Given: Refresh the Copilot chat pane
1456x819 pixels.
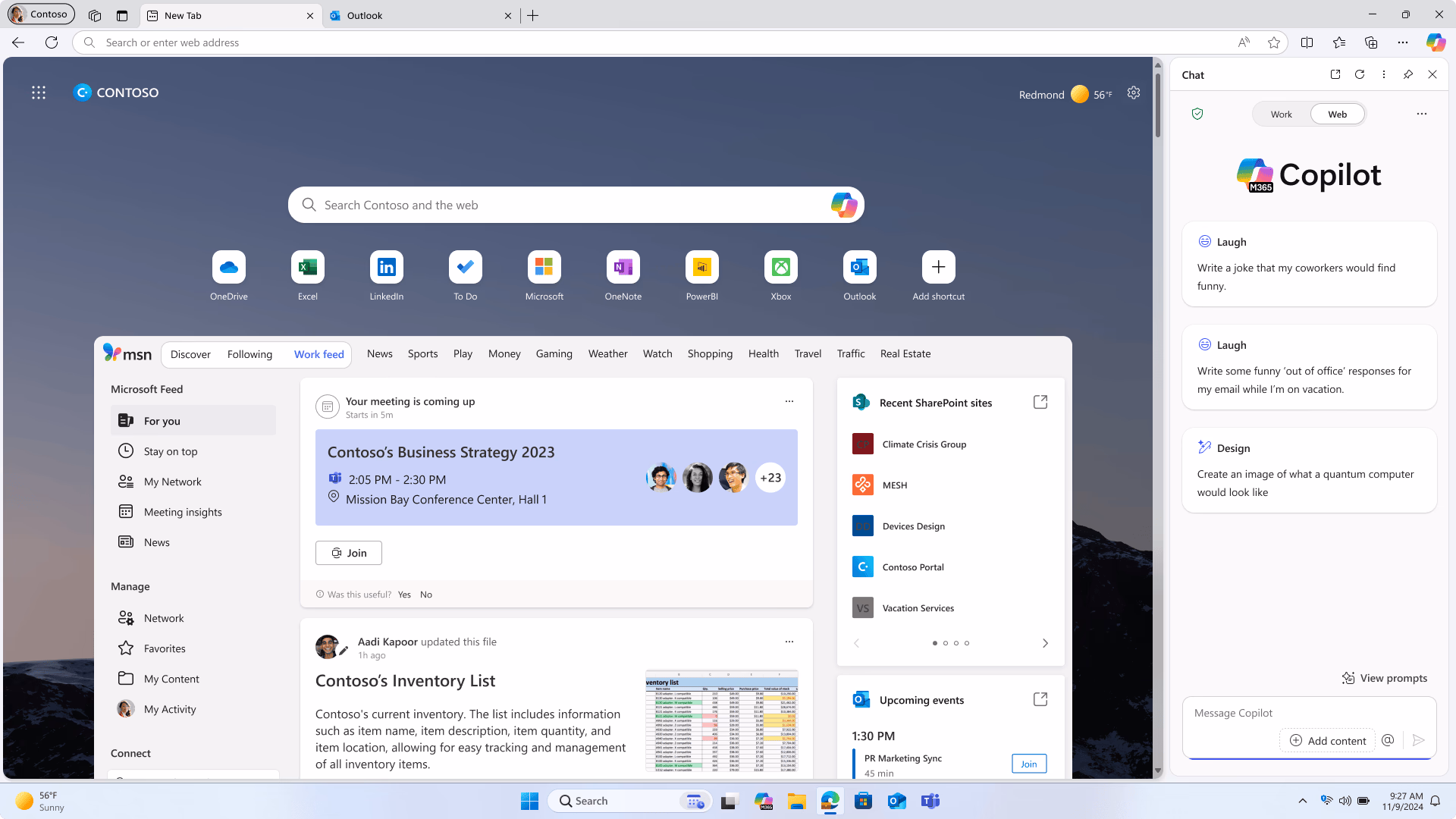Looking at the screenshot, I should 1360,74.
